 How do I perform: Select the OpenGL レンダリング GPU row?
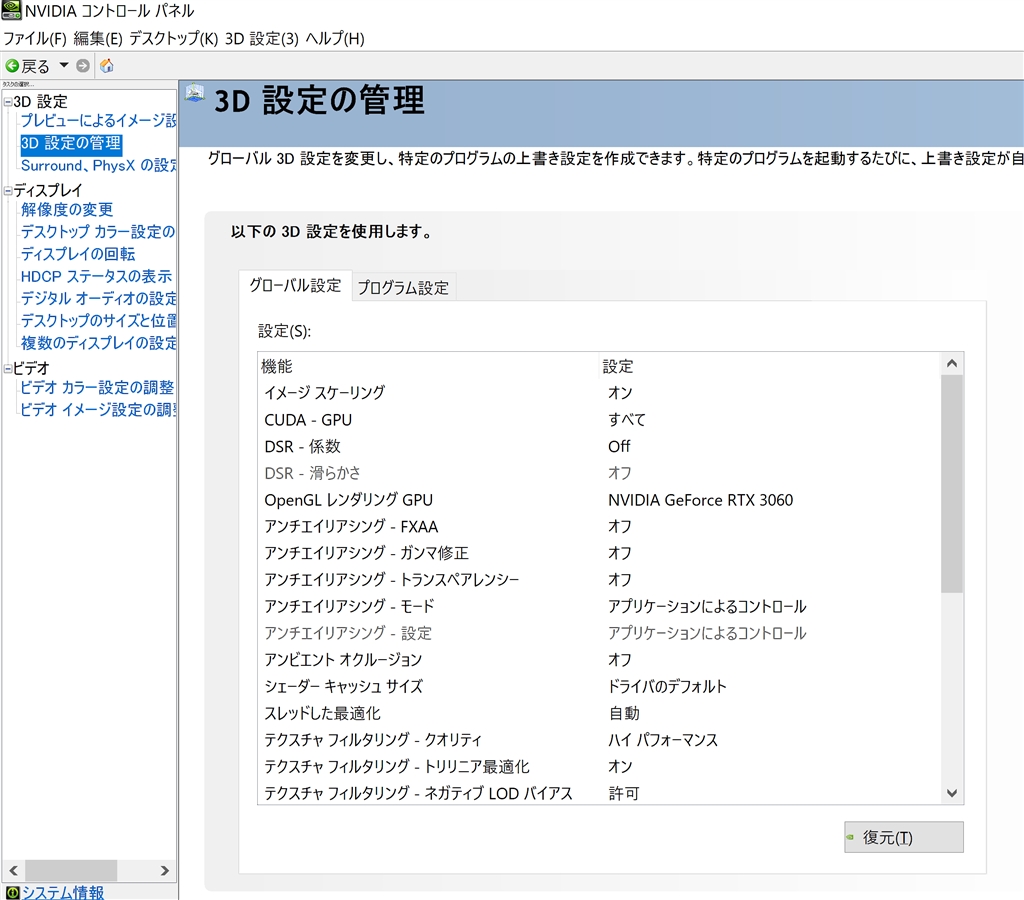(599, 500)
